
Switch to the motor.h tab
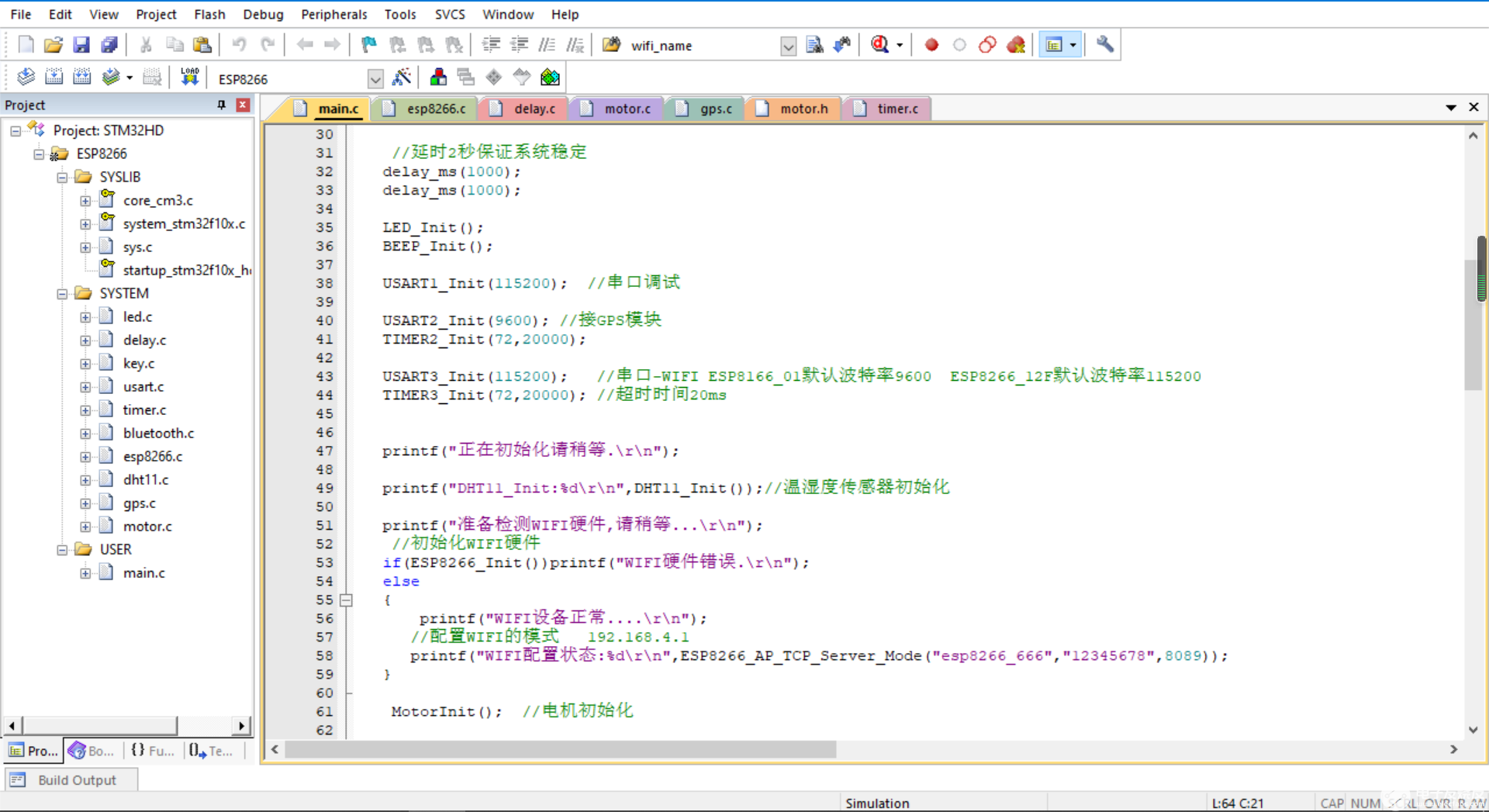click(803, 109)
